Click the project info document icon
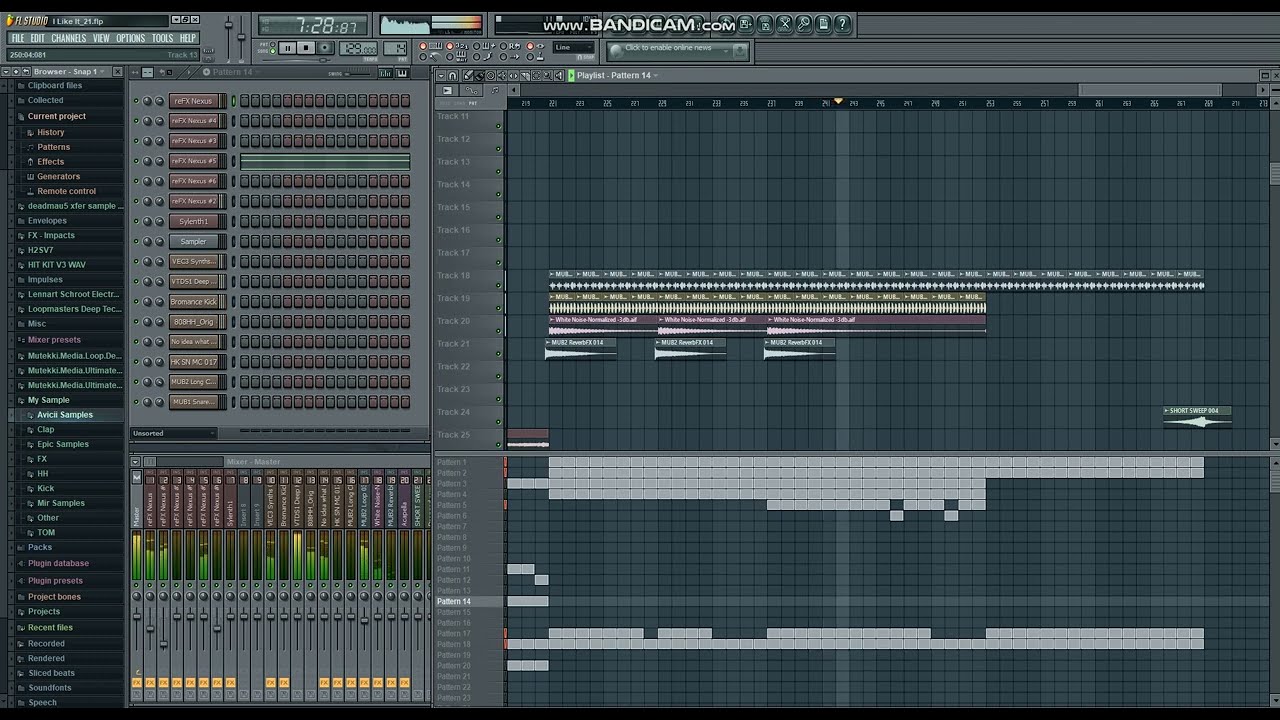Screen dimensions: 1280x720 823,24
